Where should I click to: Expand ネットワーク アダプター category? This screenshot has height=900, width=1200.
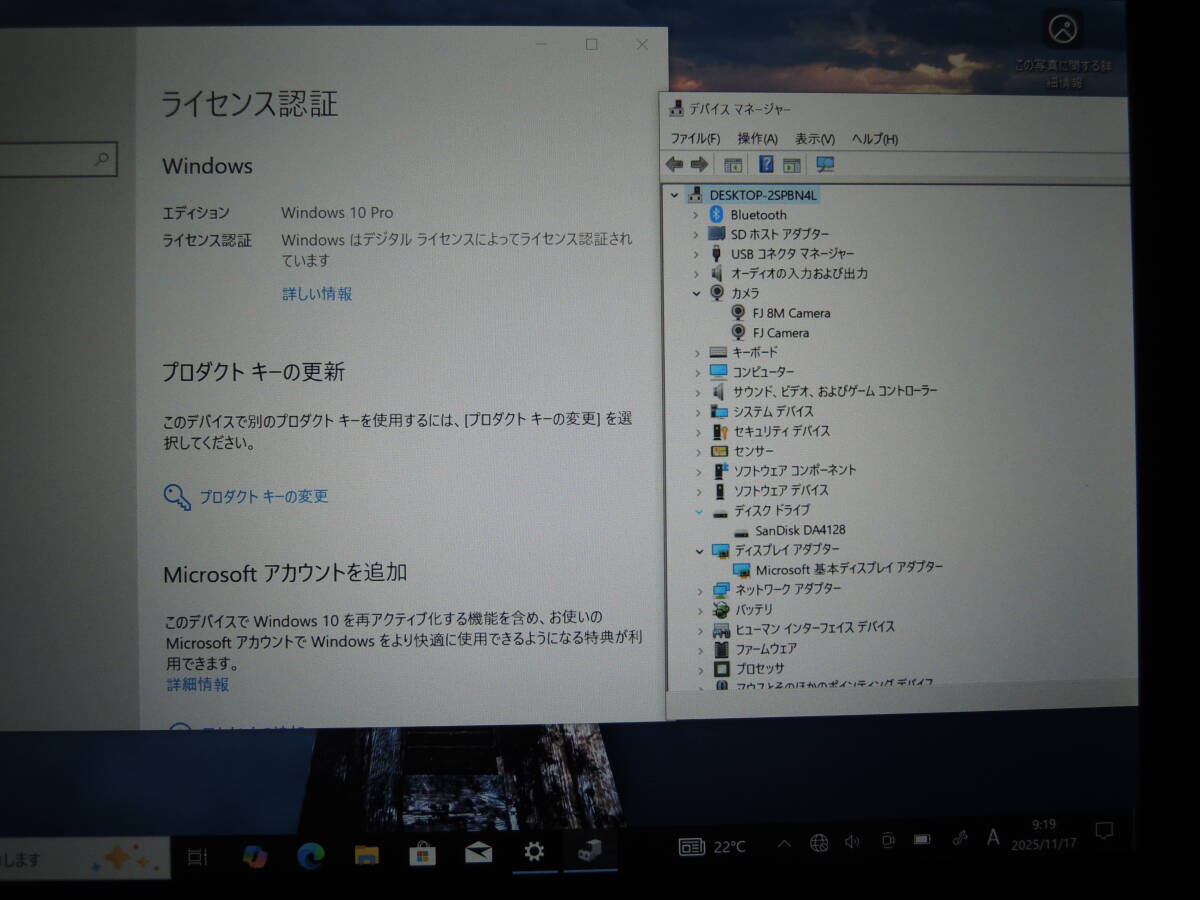[699, 590]
